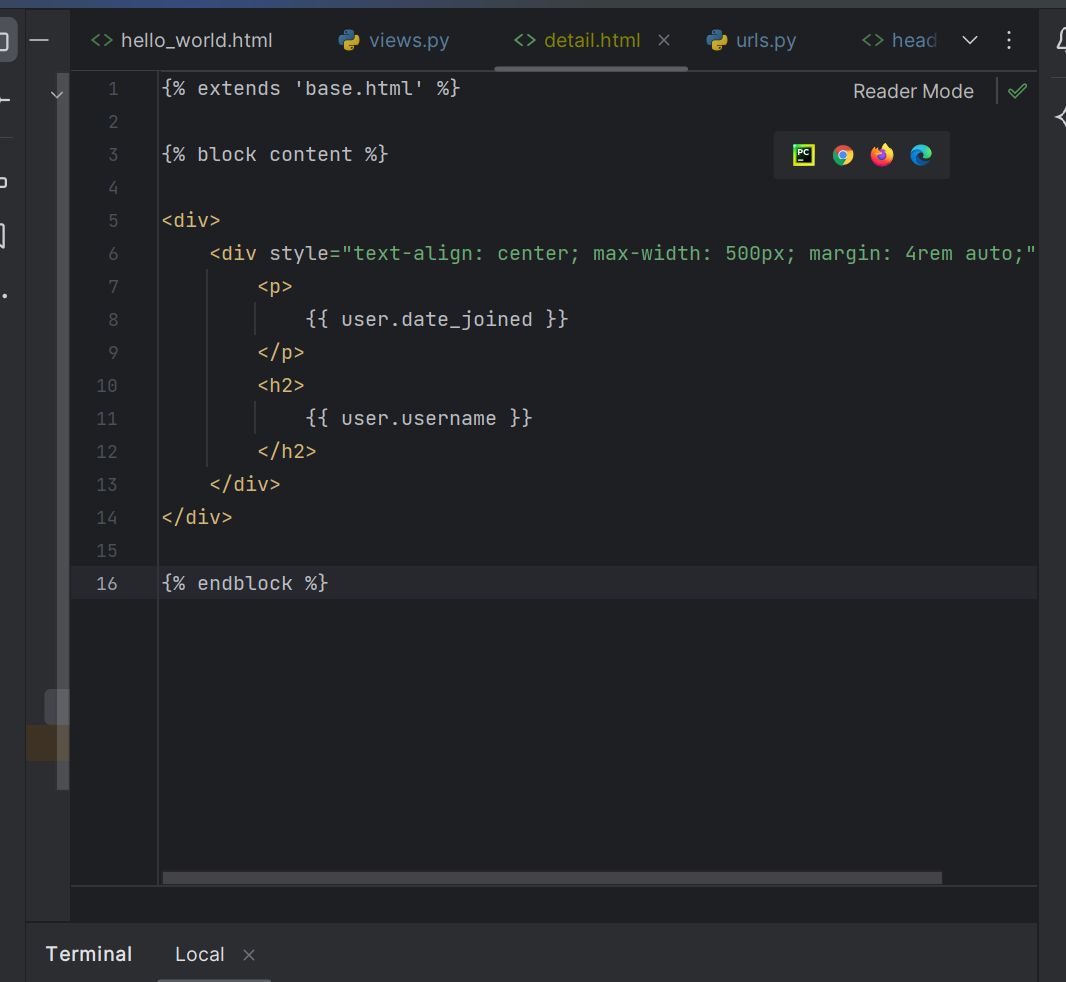Image resolution: width=1066 pixels, height=982 pixels.
Task: Open the page in Firefox
Action: pos(882,155)
